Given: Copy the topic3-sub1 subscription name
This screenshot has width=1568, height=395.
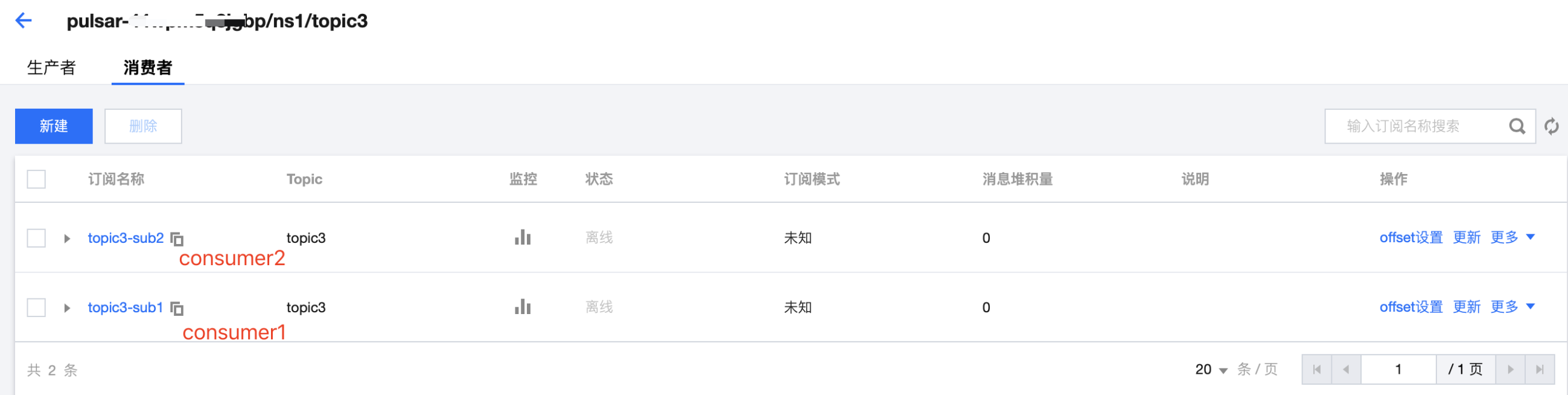Looking at the screenshot, I should pos(177,309).
